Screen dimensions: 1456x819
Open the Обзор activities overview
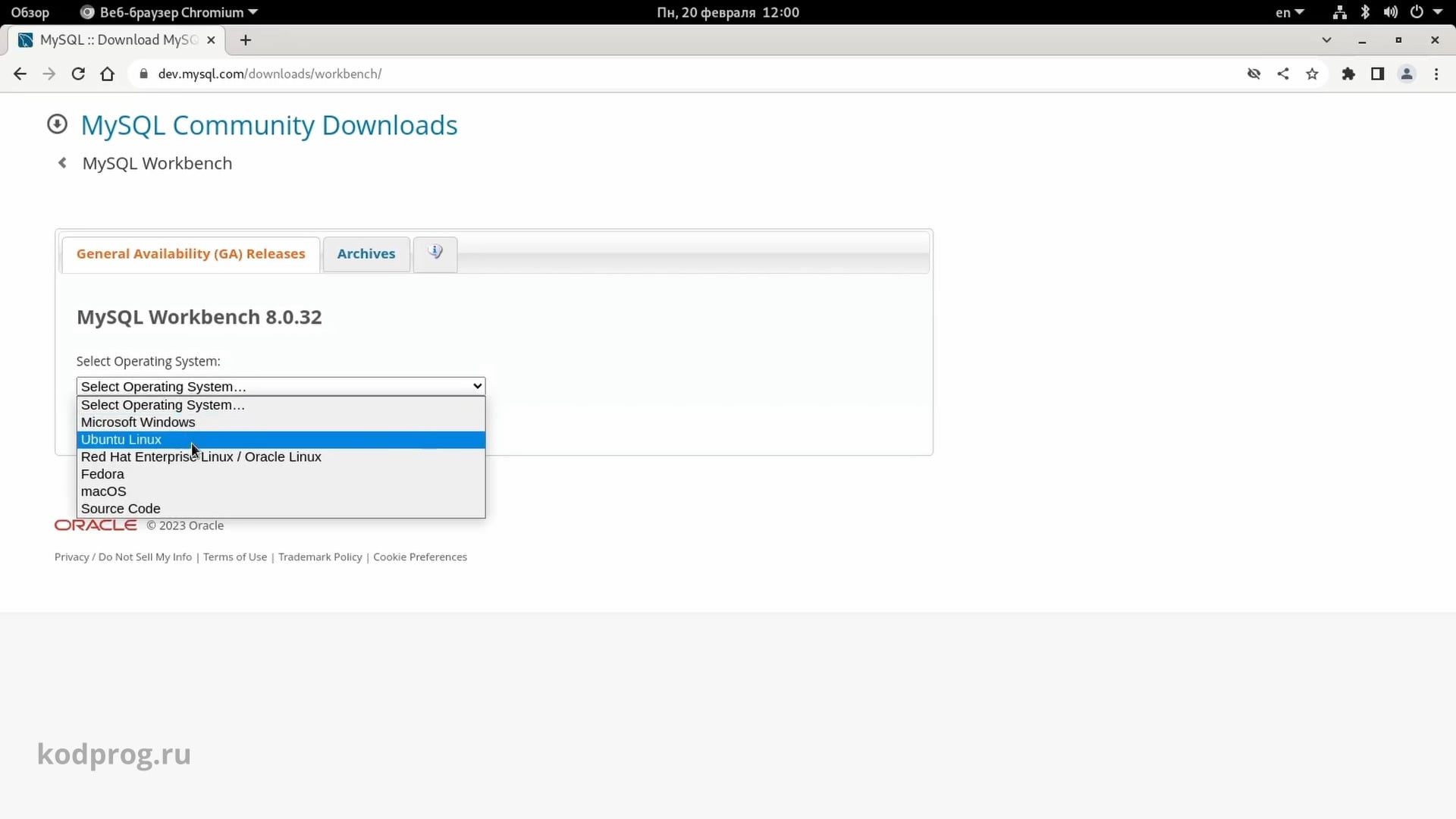click(x=30, y=12)
